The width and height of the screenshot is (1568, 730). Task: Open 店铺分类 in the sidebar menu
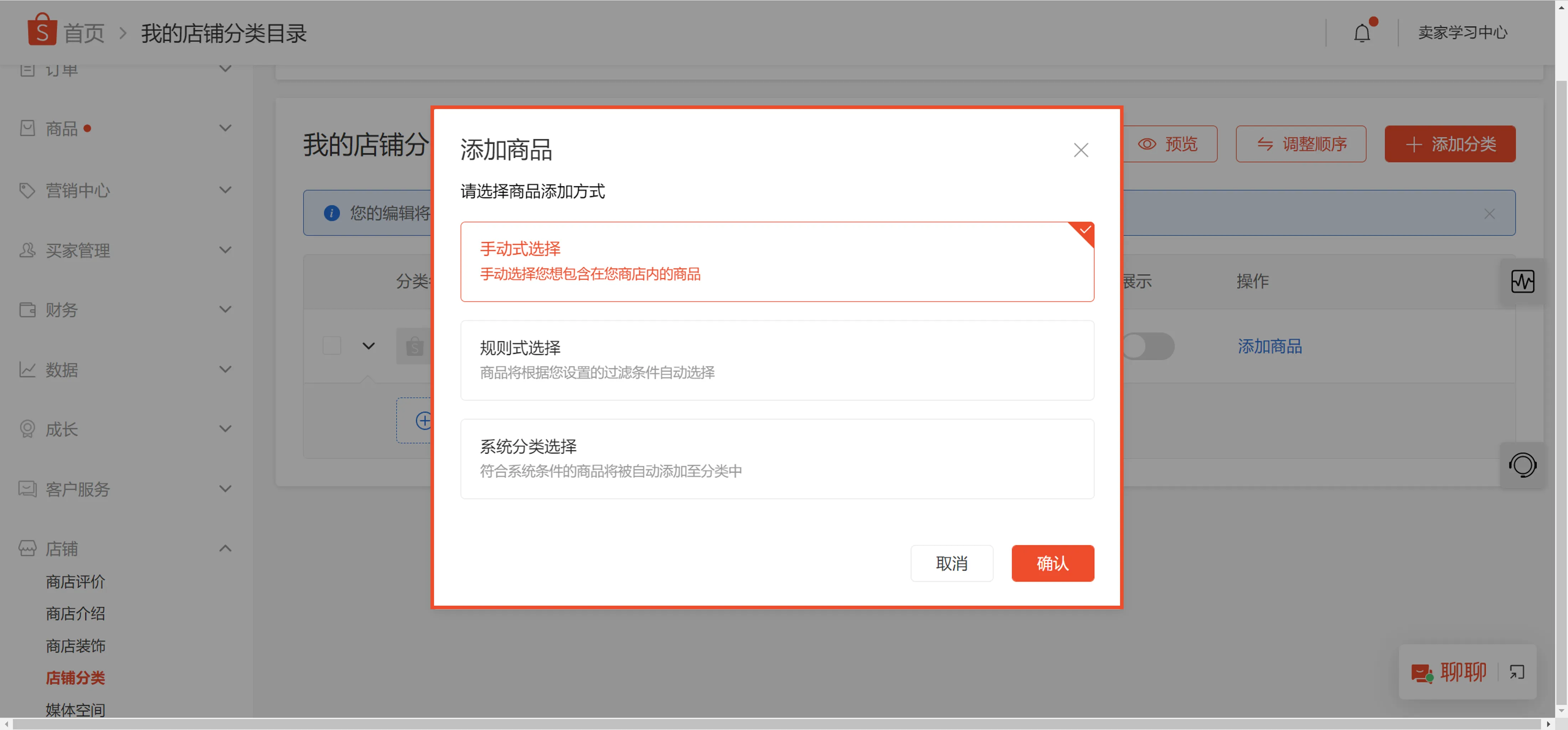tap(75, 678)
